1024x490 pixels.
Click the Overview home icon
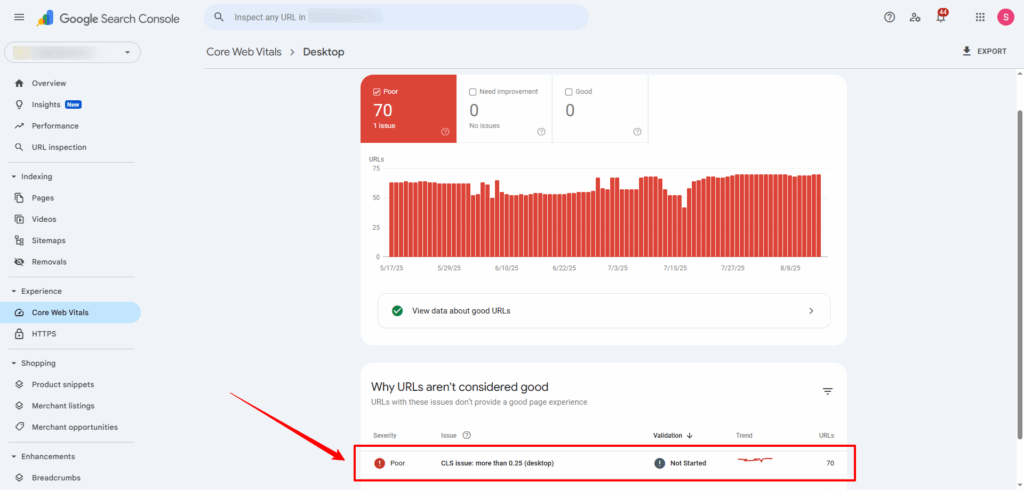coord(19,83)
